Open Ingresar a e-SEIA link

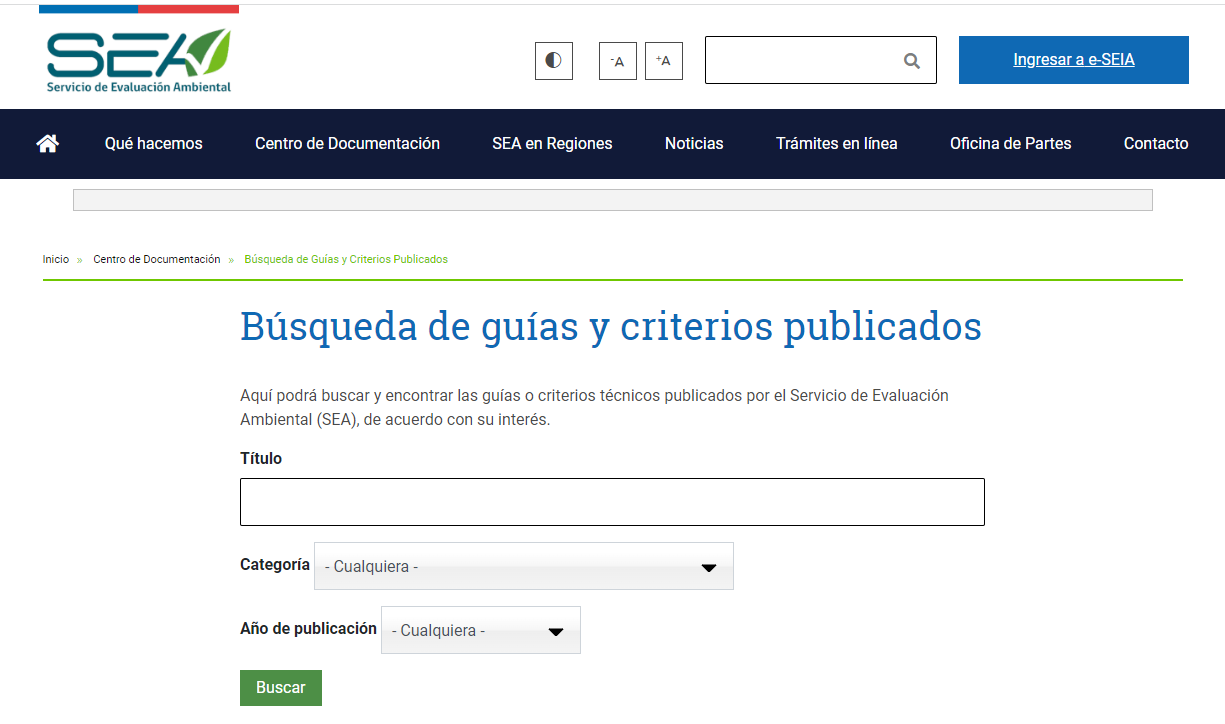(x=1073, y=60)
